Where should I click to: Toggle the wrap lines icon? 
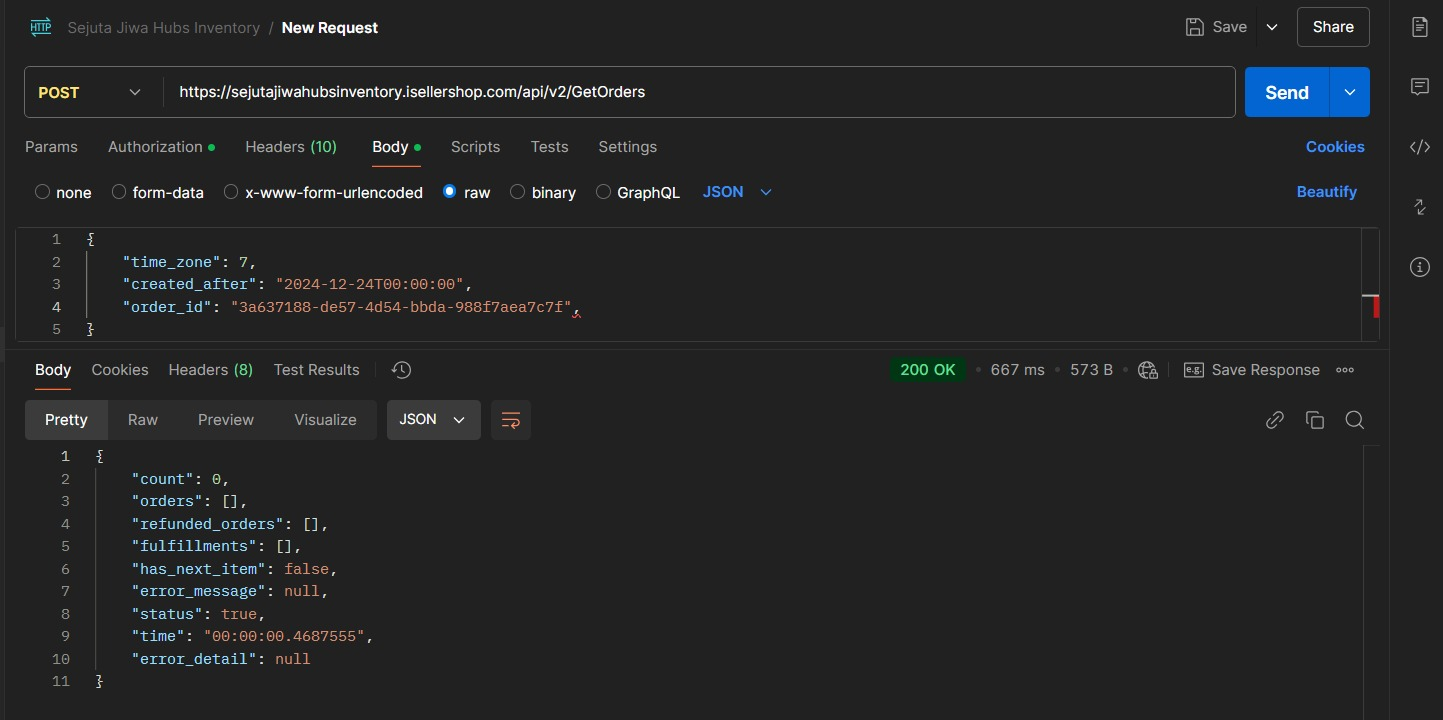(510, 420)
